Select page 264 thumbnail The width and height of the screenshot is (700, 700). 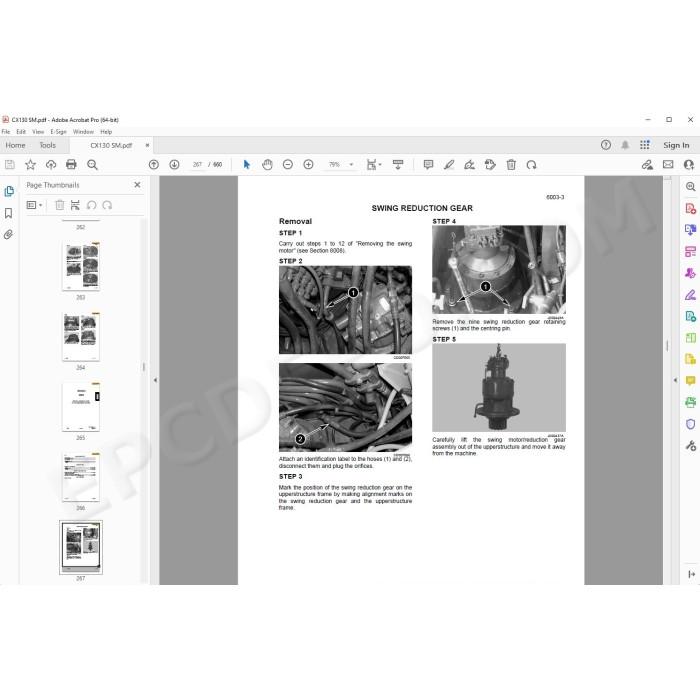[x=81, y=337]
